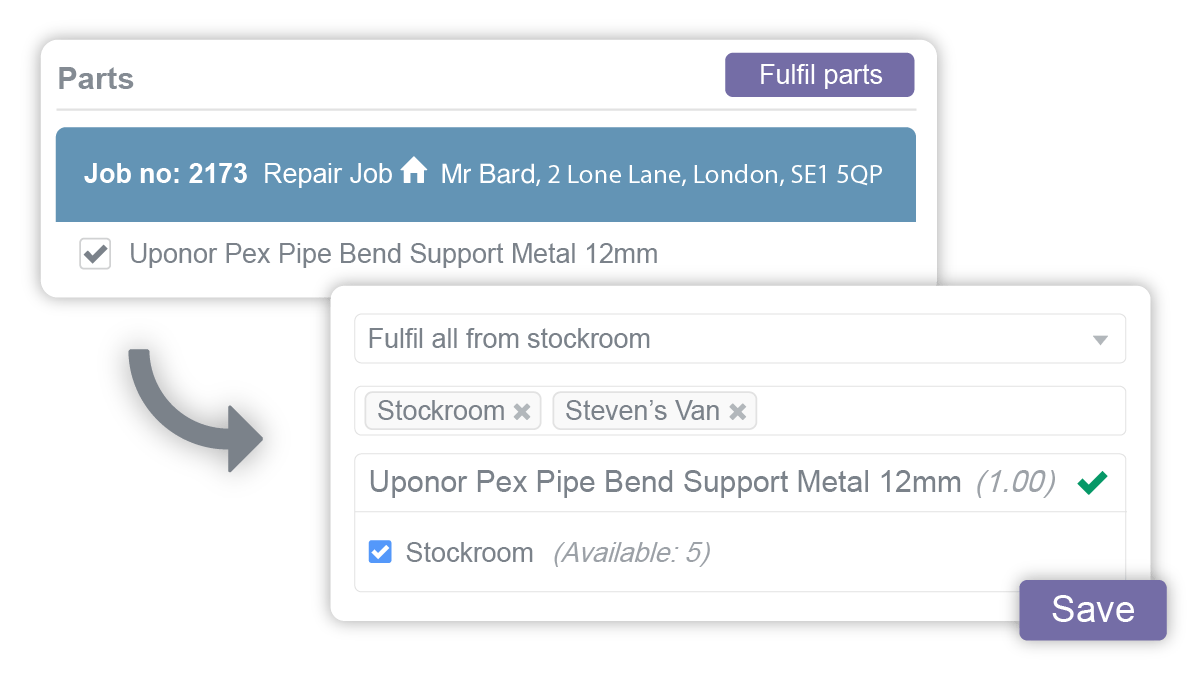Click the dropdown arrow in the fulfil selector
Image resolution: width=1200 pixels, height=675 pixels.
[x=1100, y=340]
